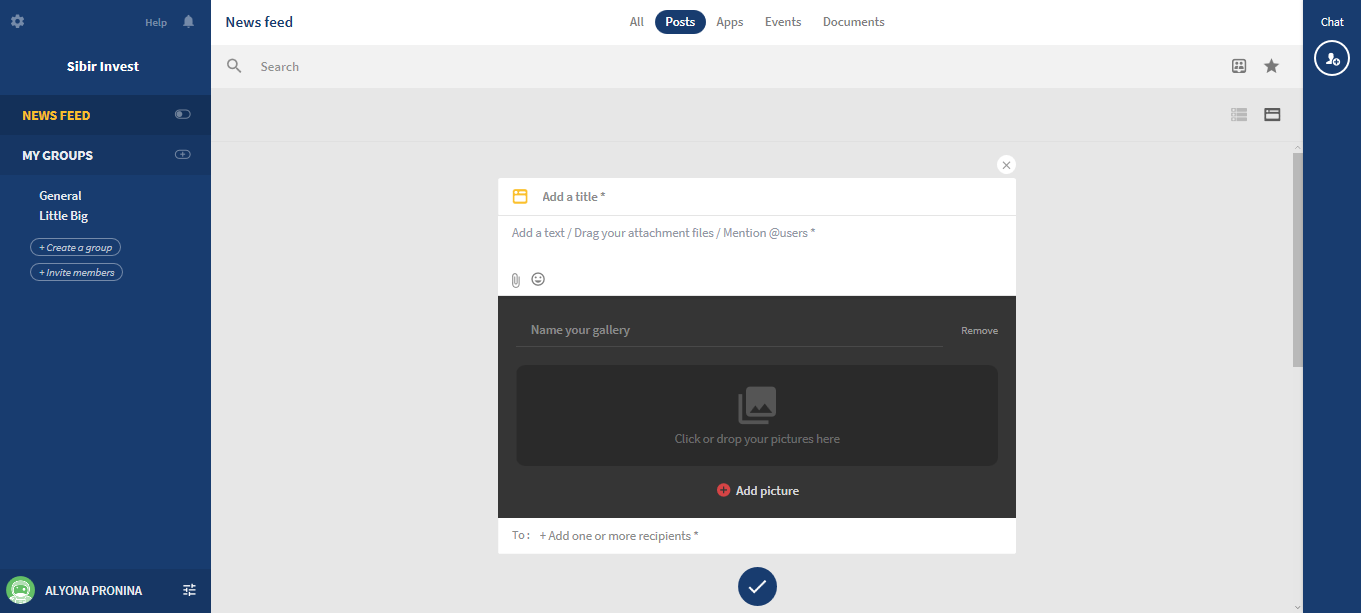The height and width of the screenshot is (613, 1361).
Task: Click News feed page heading
Action: pos(259,22)
